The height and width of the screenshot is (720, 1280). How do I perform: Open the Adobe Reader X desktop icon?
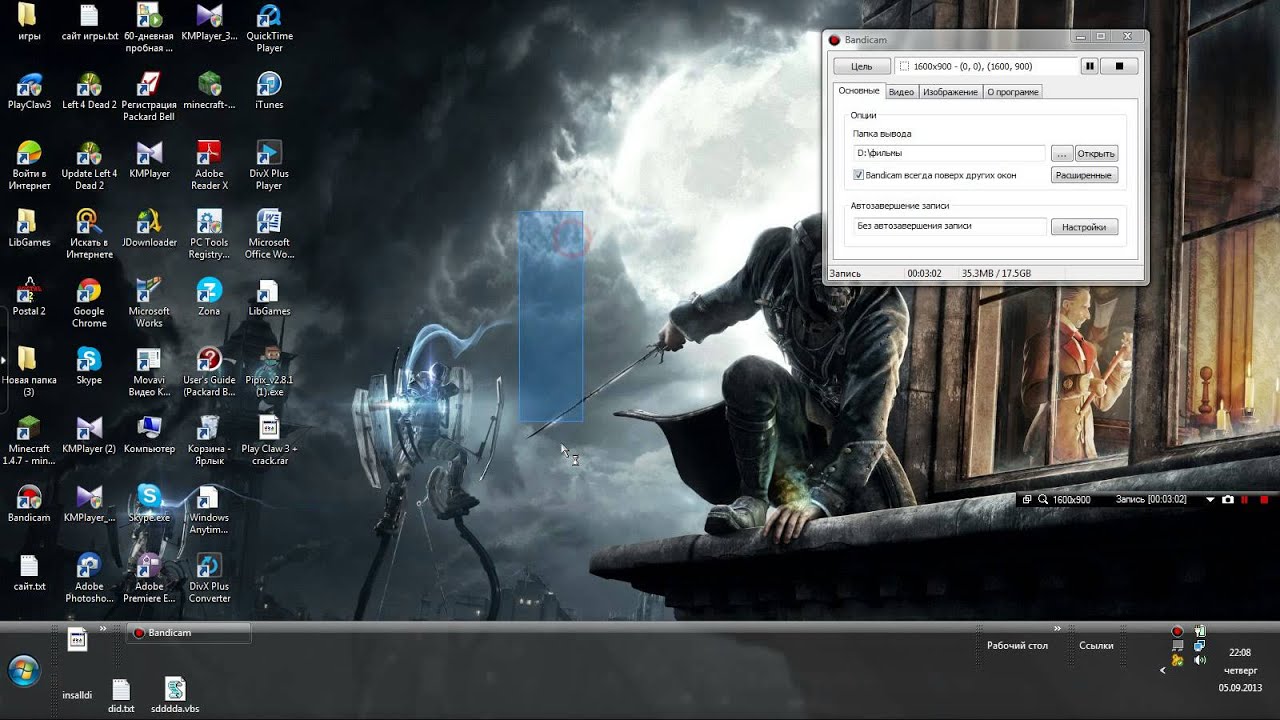coord(209,164)
